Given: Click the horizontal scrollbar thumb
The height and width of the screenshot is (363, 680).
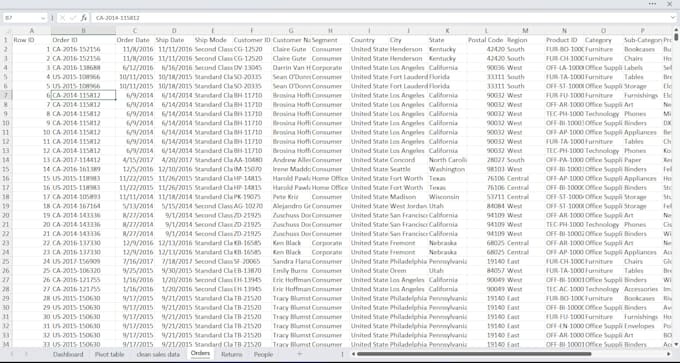Looking at the screenshot, I should coord(474,354).
